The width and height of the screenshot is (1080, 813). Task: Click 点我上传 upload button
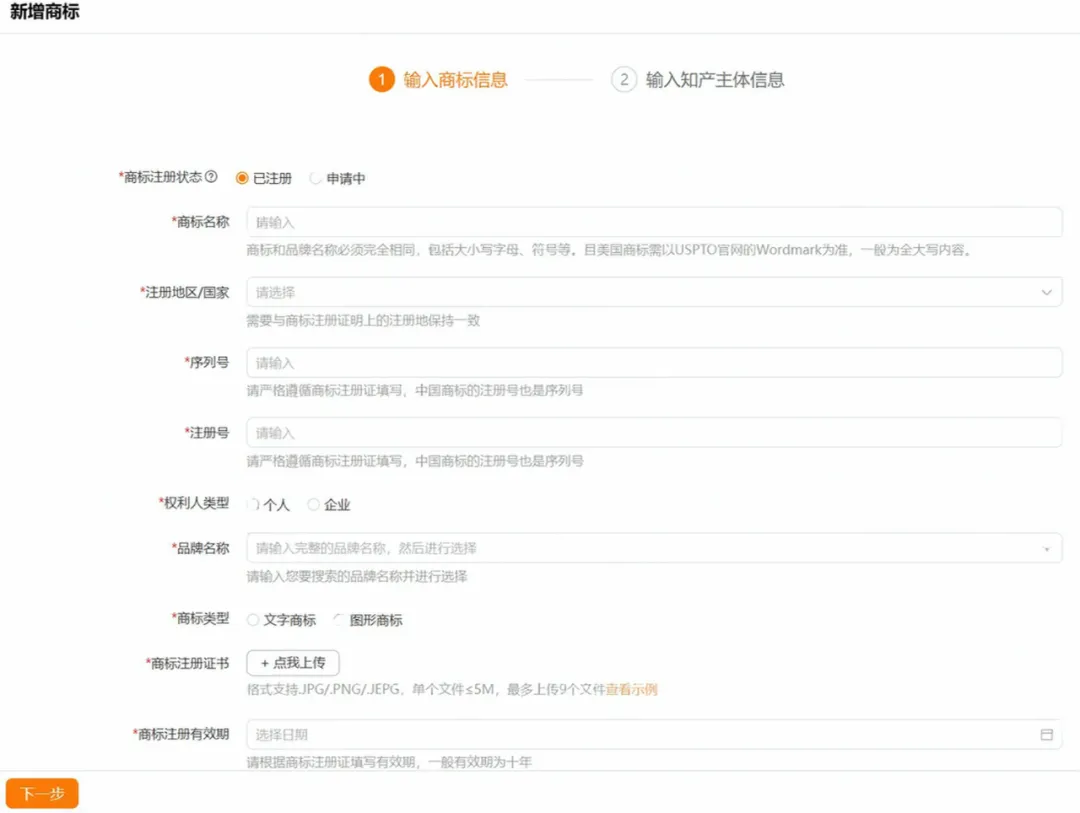coord(293,663)
